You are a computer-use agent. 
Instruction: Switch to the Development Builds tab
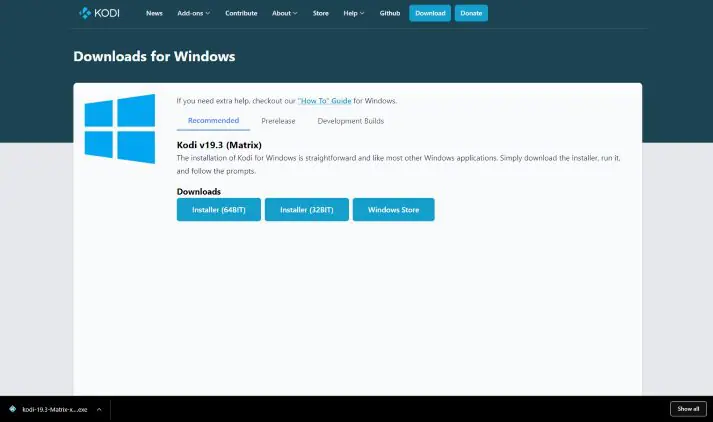(x=351, y=121)
